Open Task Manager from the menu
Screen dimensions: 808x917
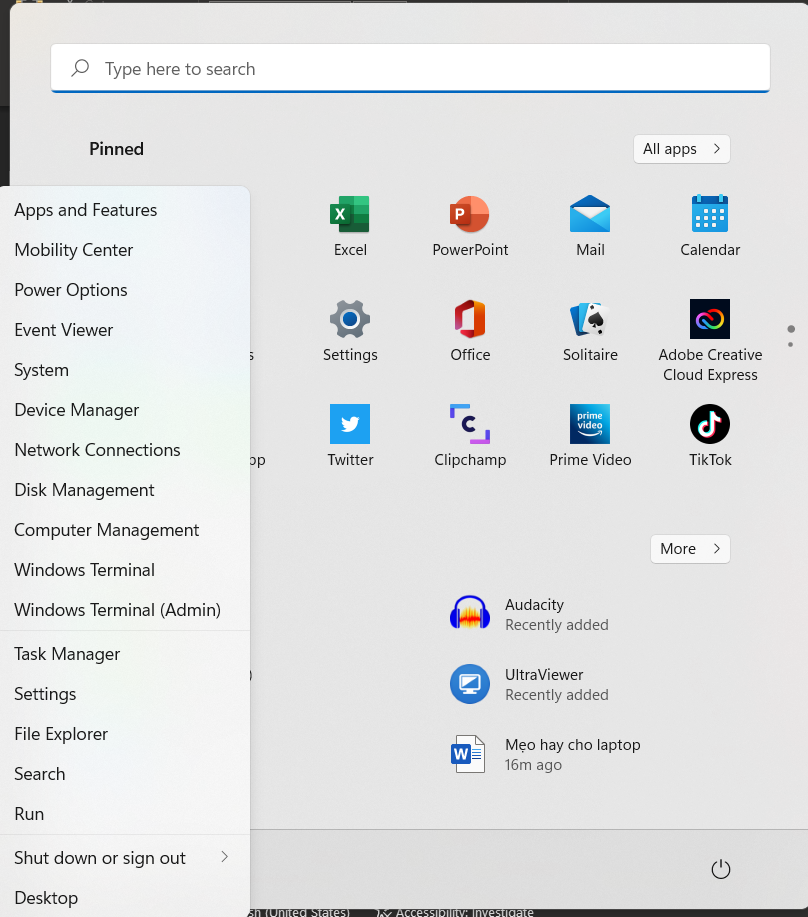click(67, 653)
